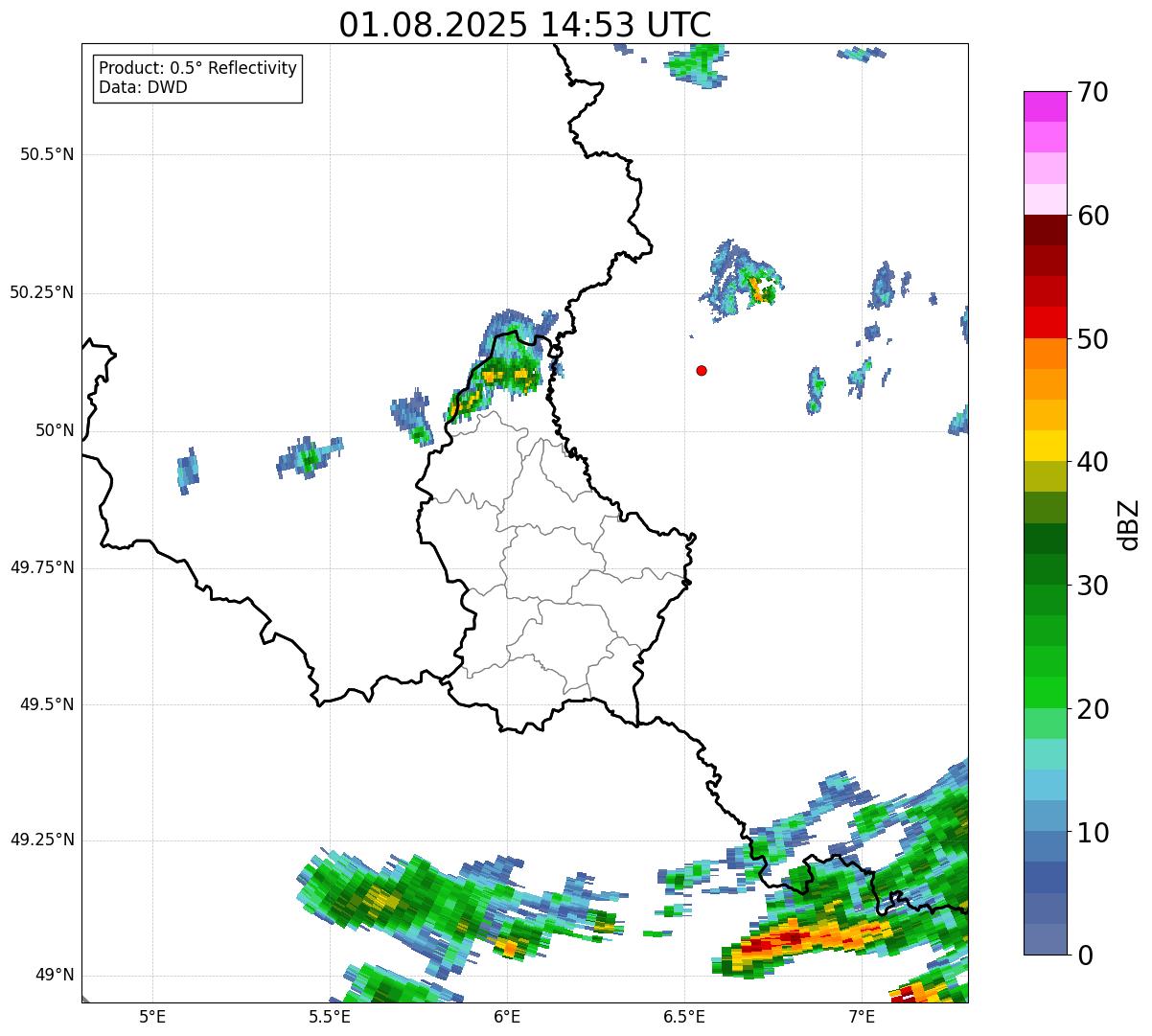Click the 50.25°N latitude label
The width and height of the screenshot is (1152, 1036).
[x=41, y=292]
